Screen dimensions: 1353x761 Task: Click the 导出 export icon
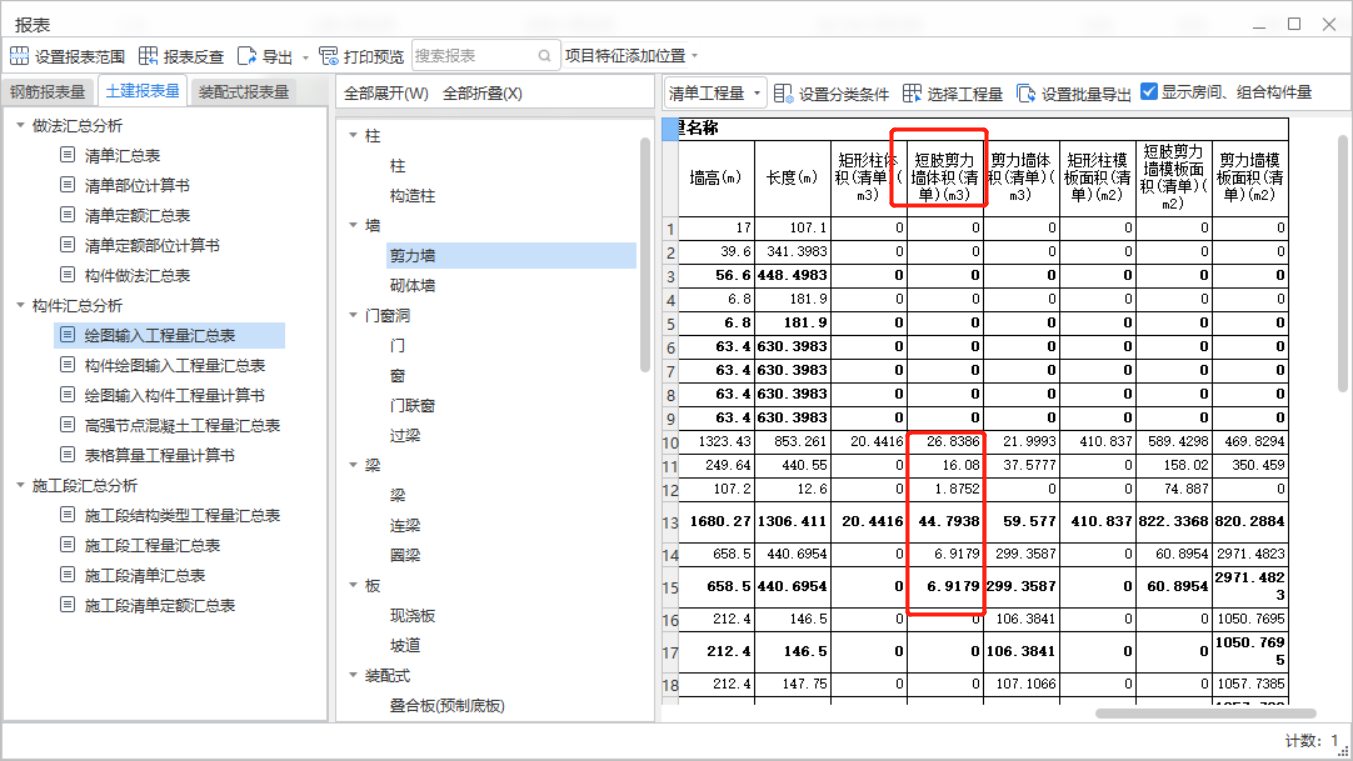247,56
